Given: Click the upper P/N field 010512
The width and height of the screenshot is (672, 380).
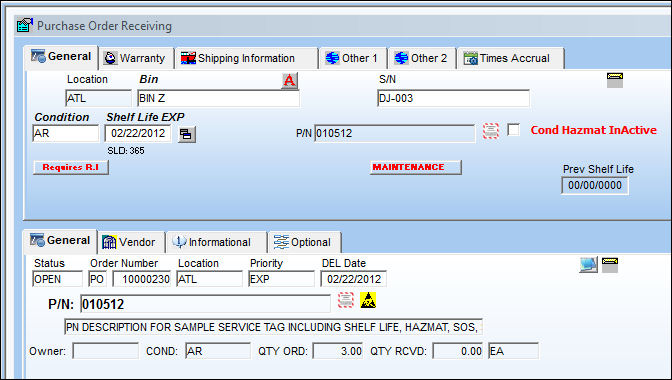Looking at the screenshot, I should (395, 133).
